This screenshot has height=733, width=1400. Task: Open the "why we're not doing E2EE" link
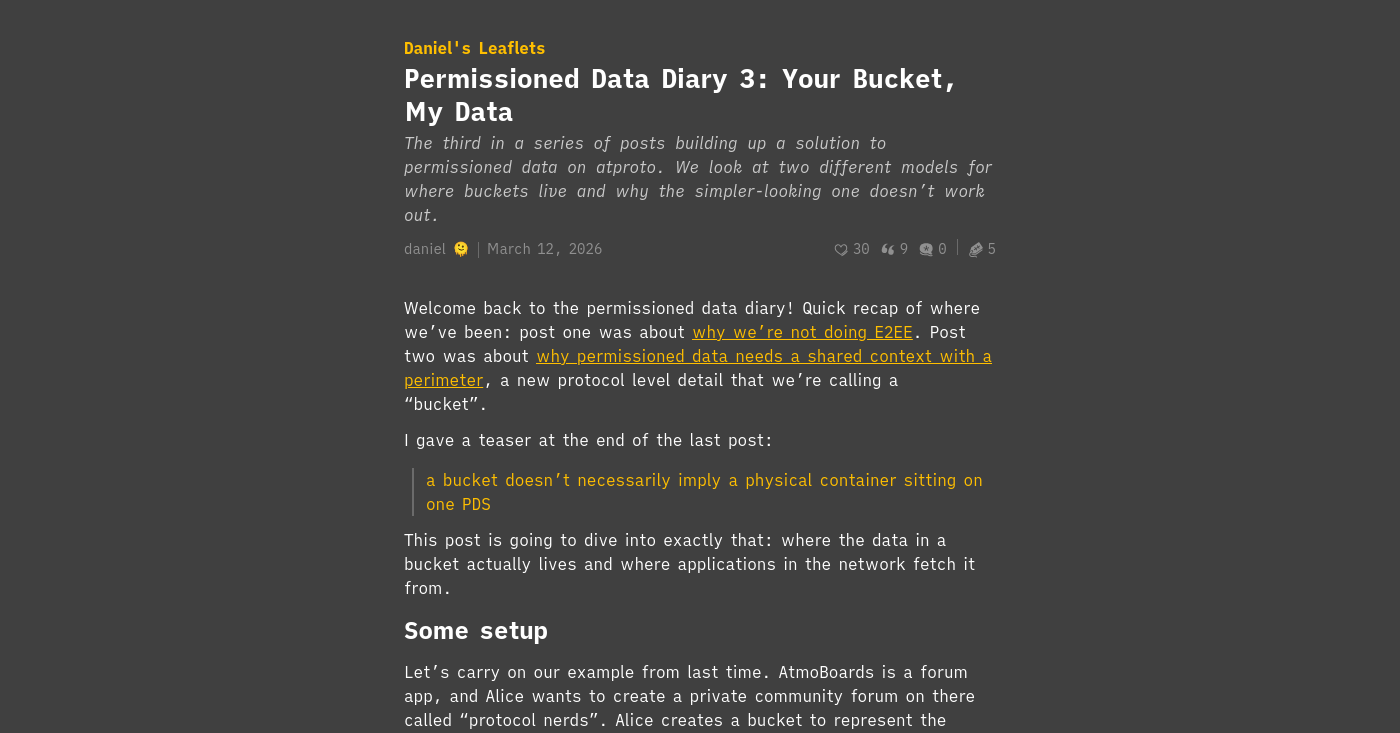click(x=802, y=332)
